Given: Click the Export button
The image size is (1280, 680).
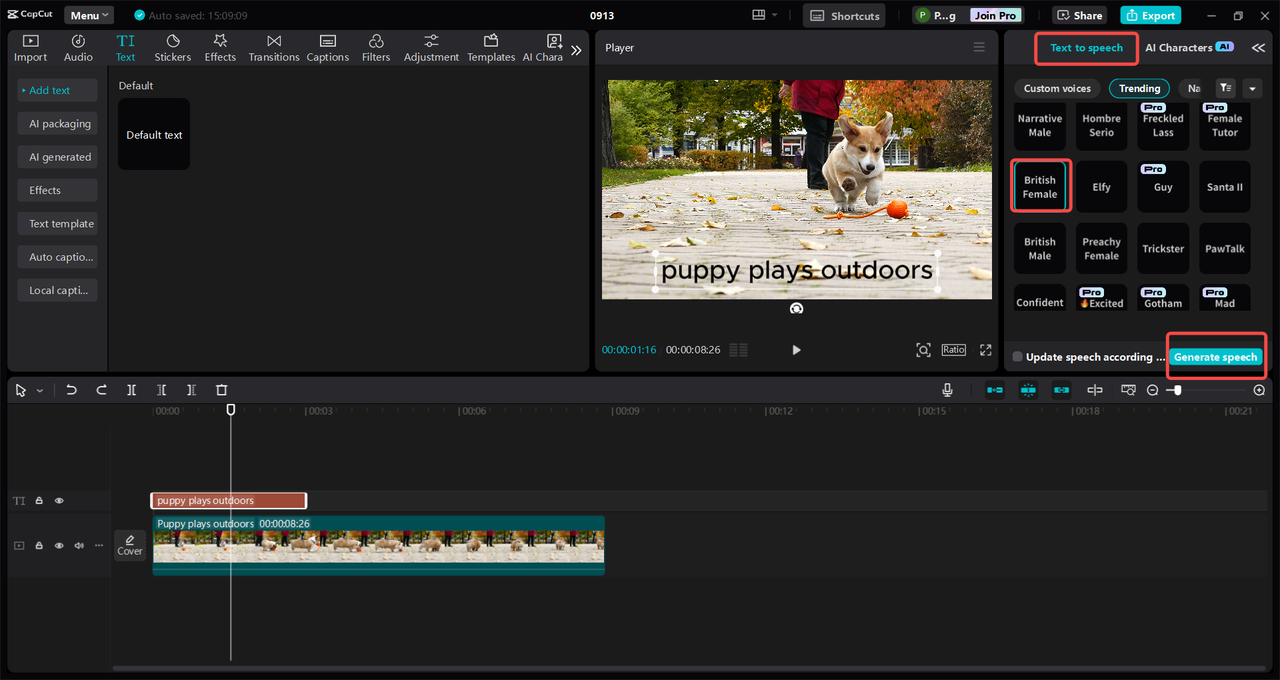Looking at the screenshot, I should [1150, 15].
